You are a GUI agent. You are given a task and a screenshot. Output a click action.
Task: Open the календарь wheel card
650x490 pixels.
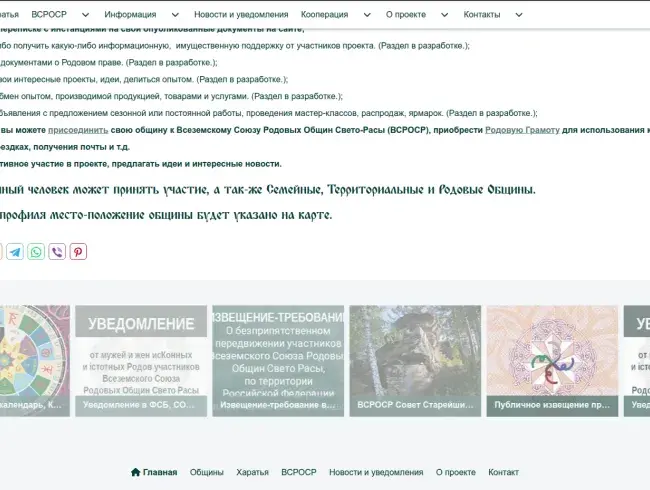(x=35, y=361)
